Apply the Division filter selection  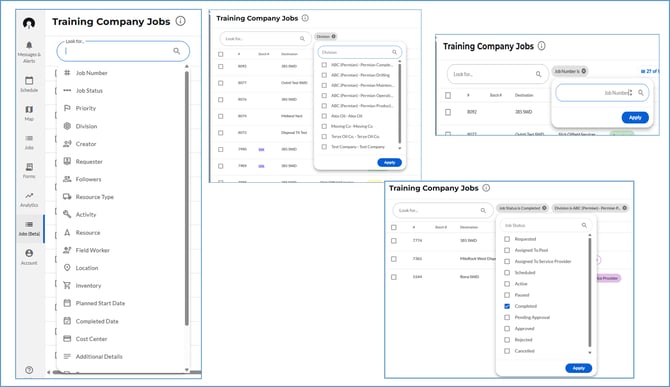(389, 162)
